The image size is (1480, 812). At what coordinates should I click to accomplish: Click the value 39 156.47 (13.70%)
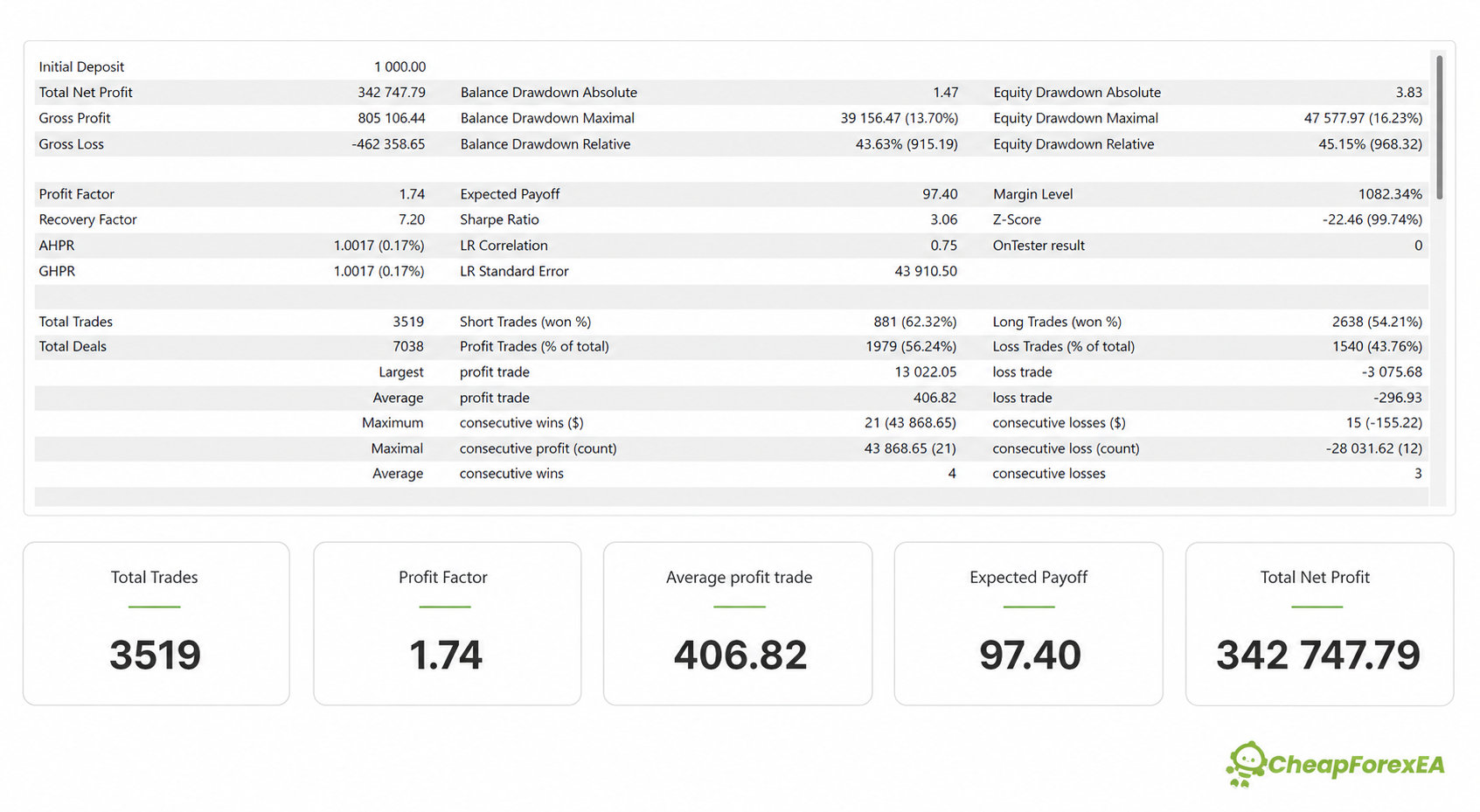900,118
